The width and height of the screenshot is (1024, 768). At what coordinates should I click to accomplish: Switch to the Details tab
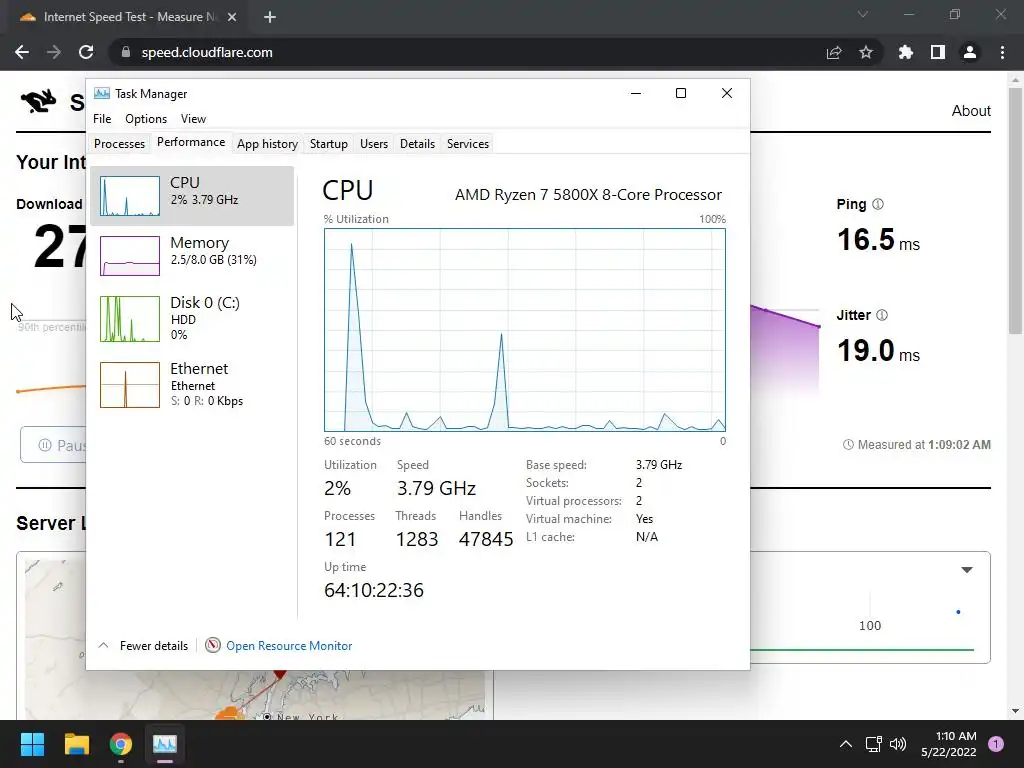tap(417, 144)
